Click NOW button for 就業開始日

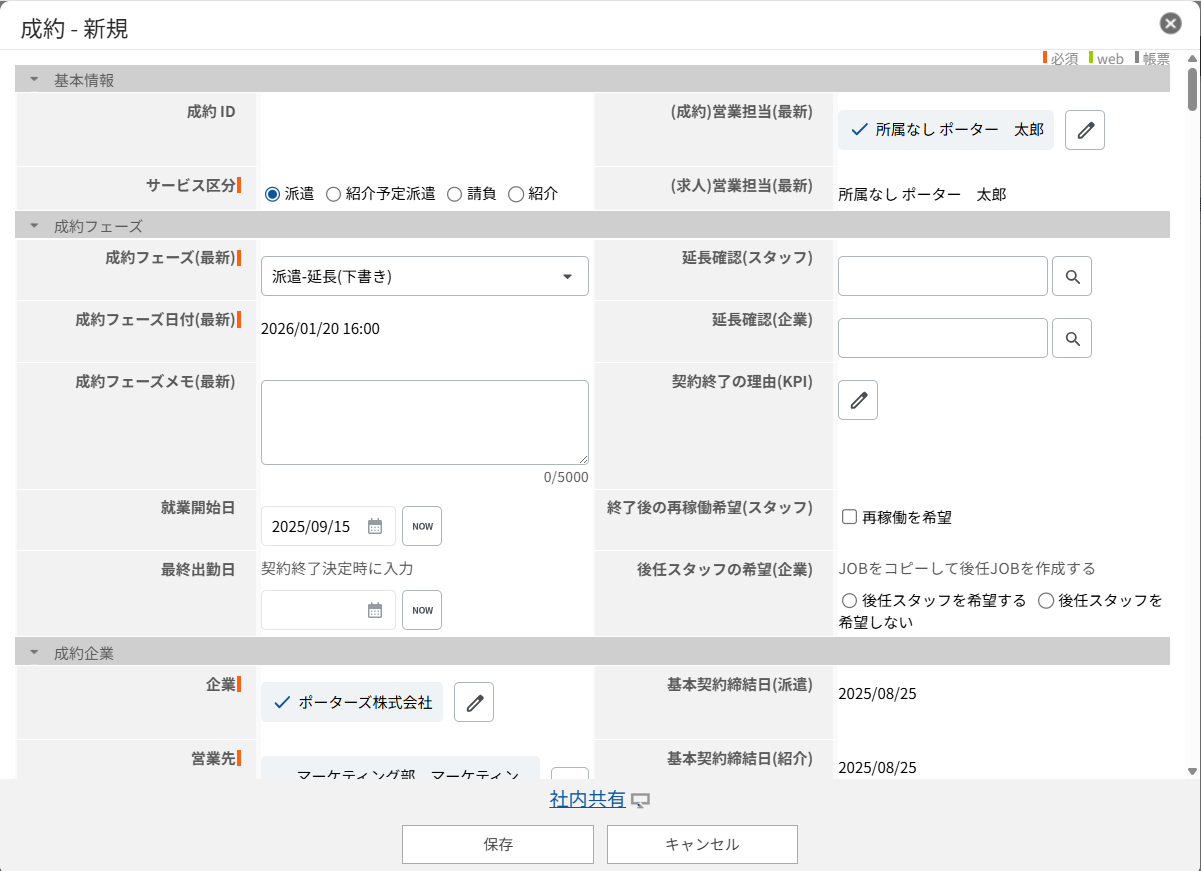[422, 527]
